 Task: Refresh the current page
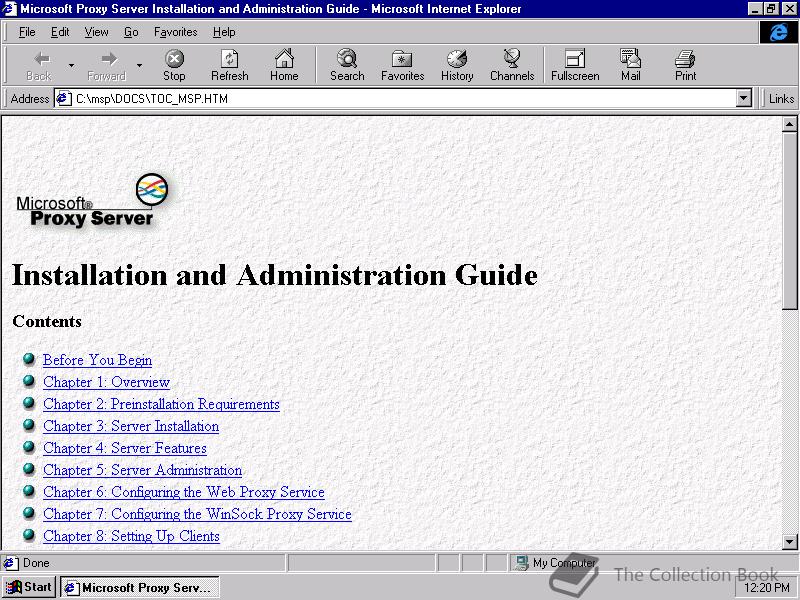230,66
